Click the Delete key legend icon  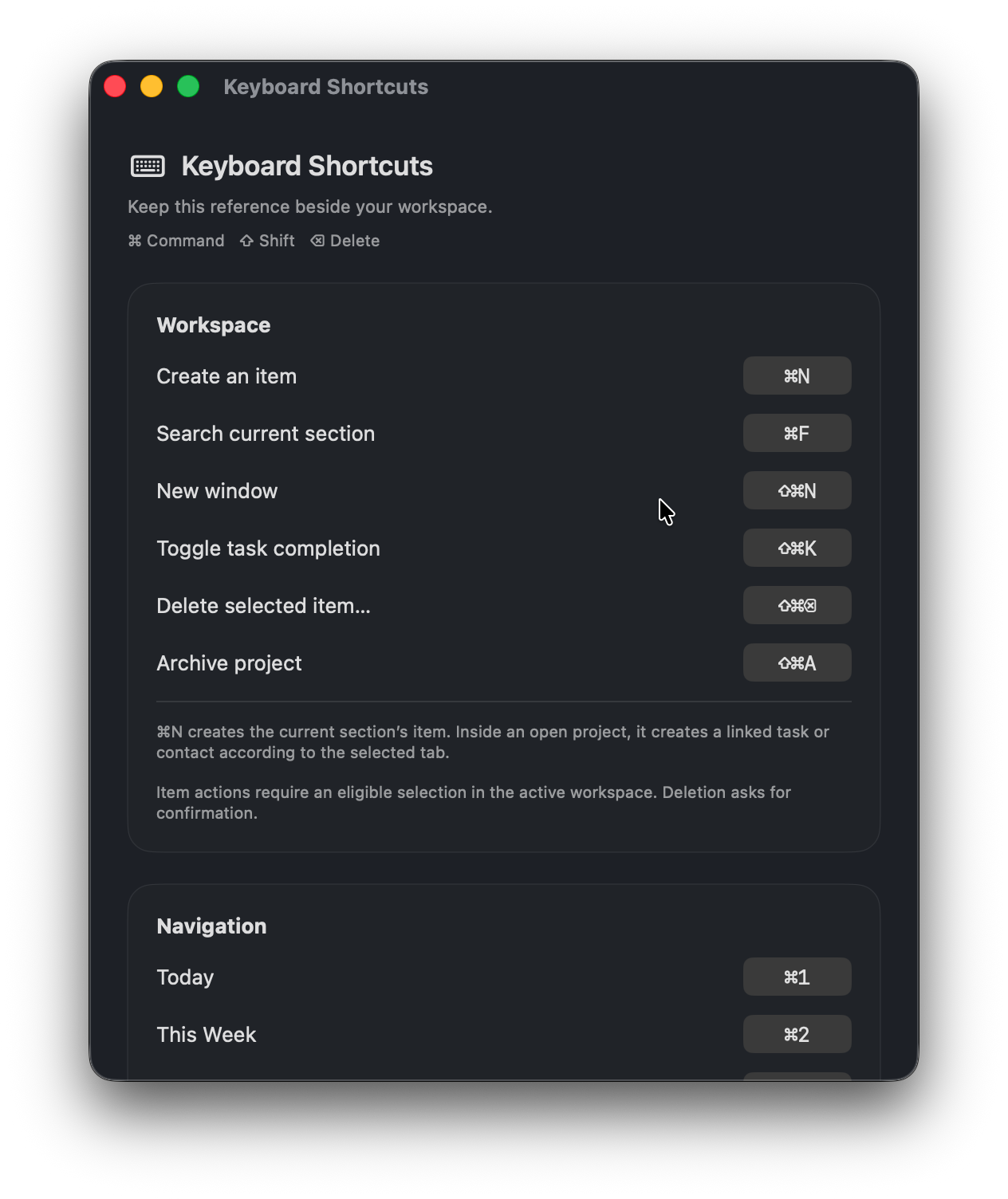point(317,241)
